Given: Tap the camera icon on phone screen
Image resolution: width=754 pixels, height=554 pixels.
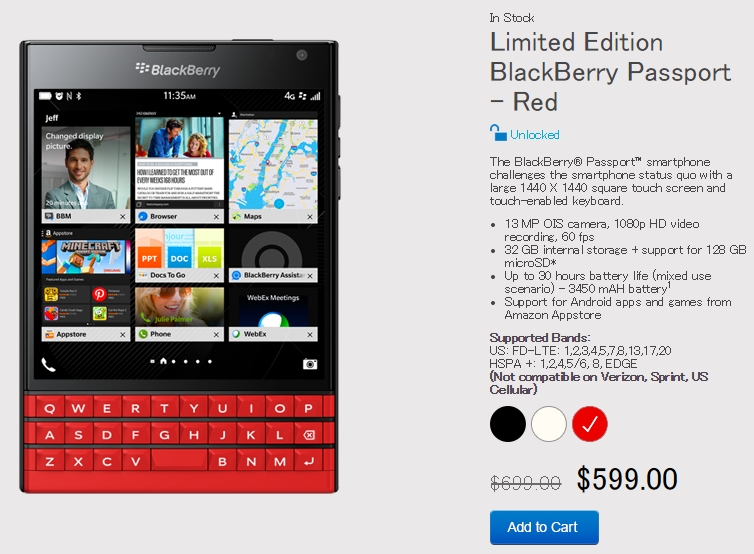Looking at the screenshot, I should (x=310, y=364).
